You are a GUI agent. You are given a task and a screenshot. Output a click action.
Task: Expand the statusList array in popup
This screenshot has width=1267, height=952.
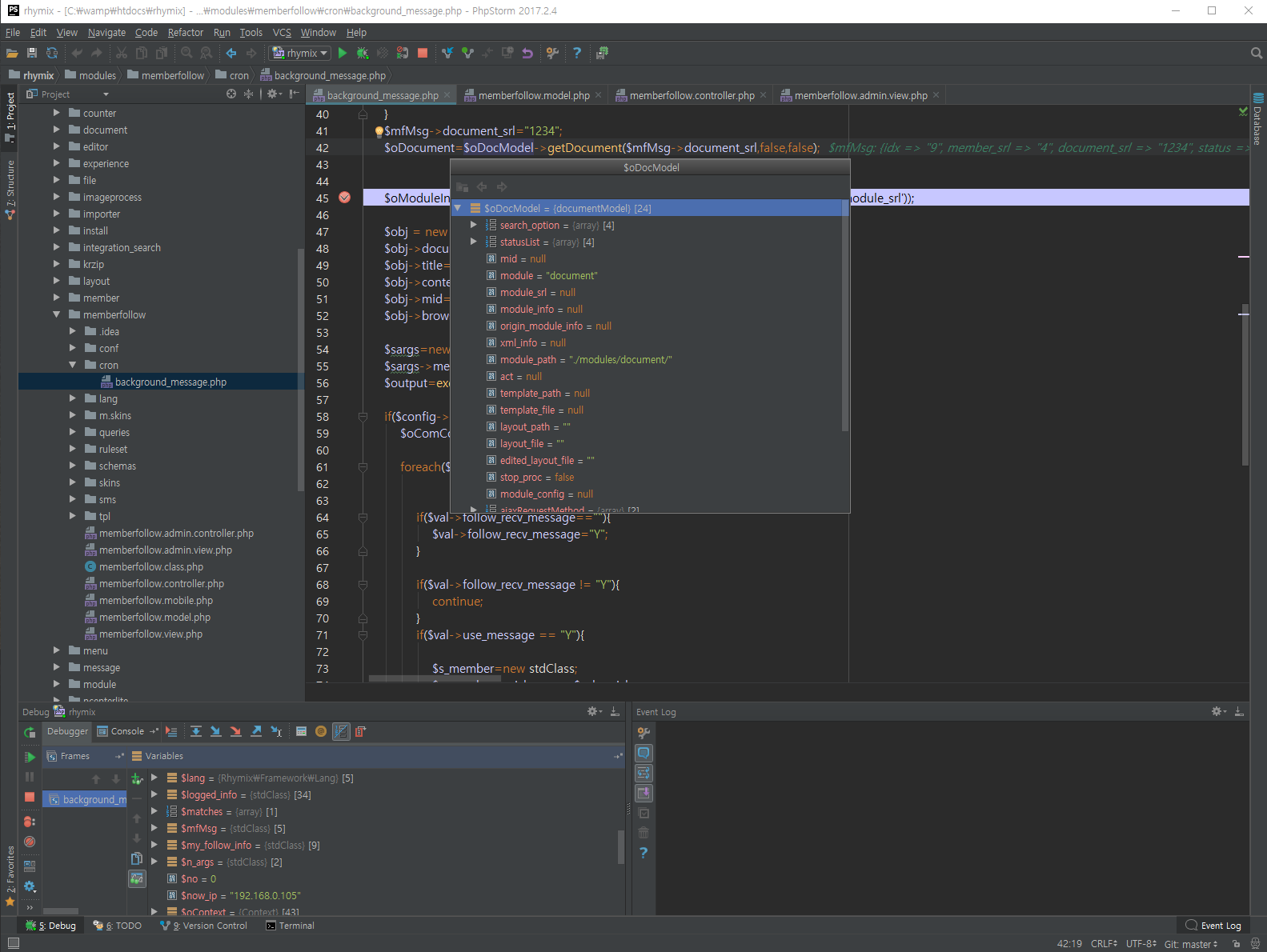(474, 242)
